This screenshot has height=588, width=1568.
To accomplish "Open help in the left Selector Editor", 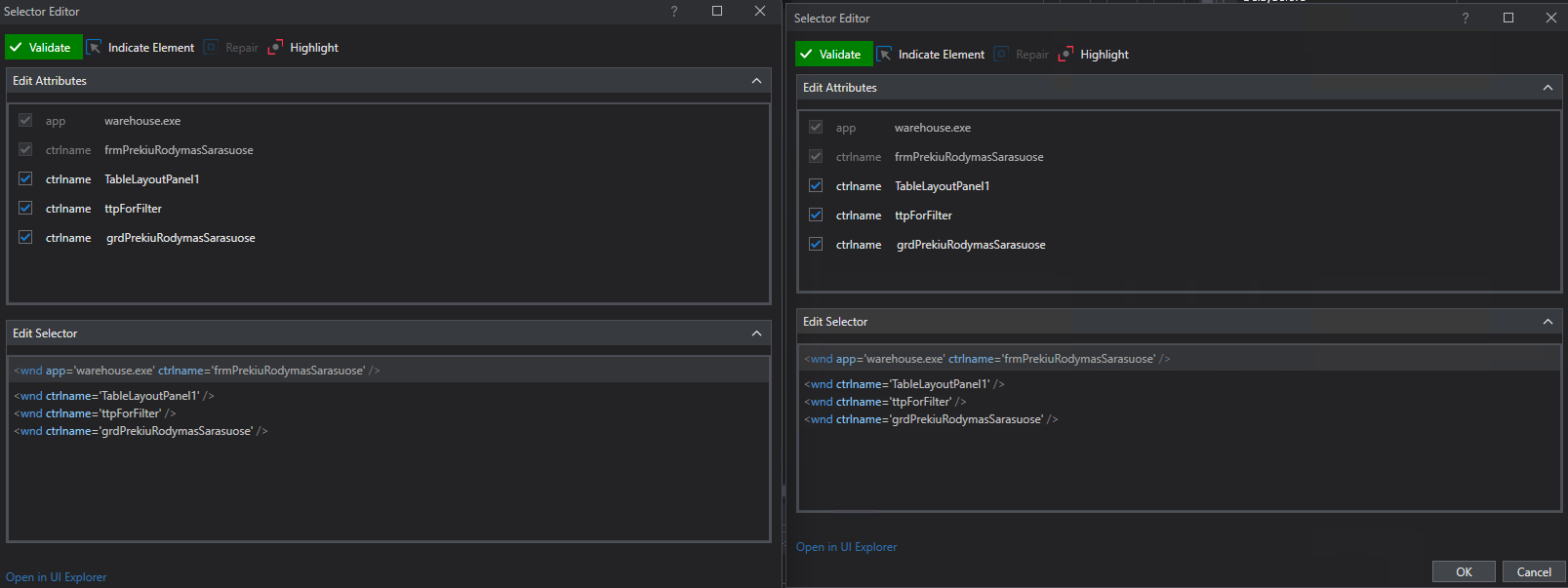I will coord(673,12).
